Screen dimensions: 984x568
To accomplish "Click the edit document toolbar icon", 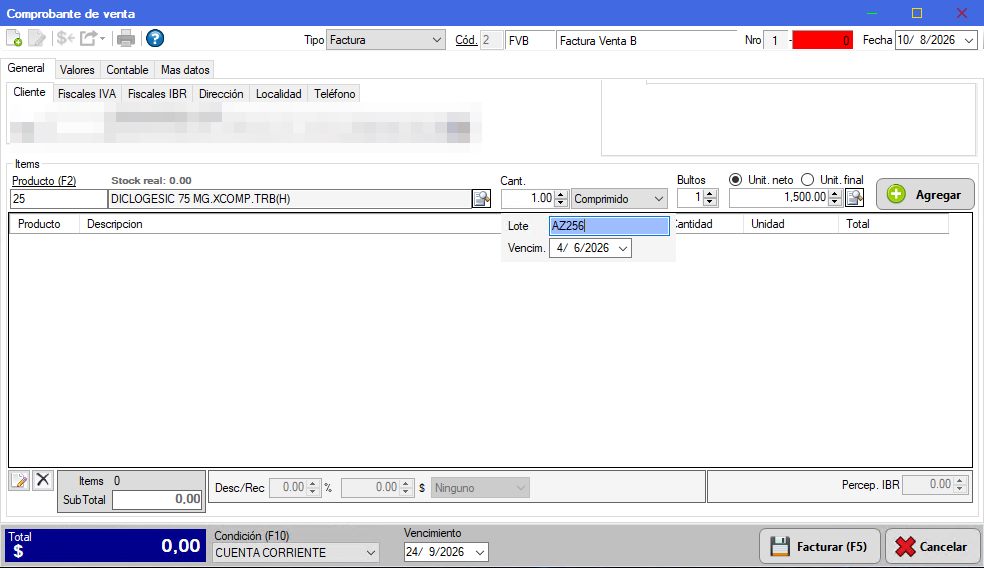I will click(x=37, y=39).
